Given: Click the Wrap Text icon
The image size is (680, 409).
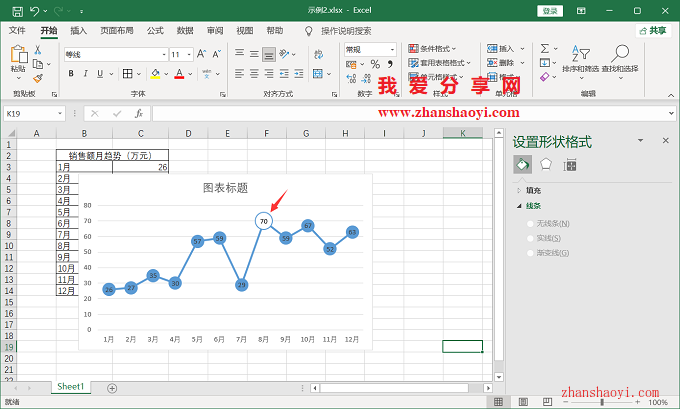Looking at the screenshot, I should [x=318, y=54].
